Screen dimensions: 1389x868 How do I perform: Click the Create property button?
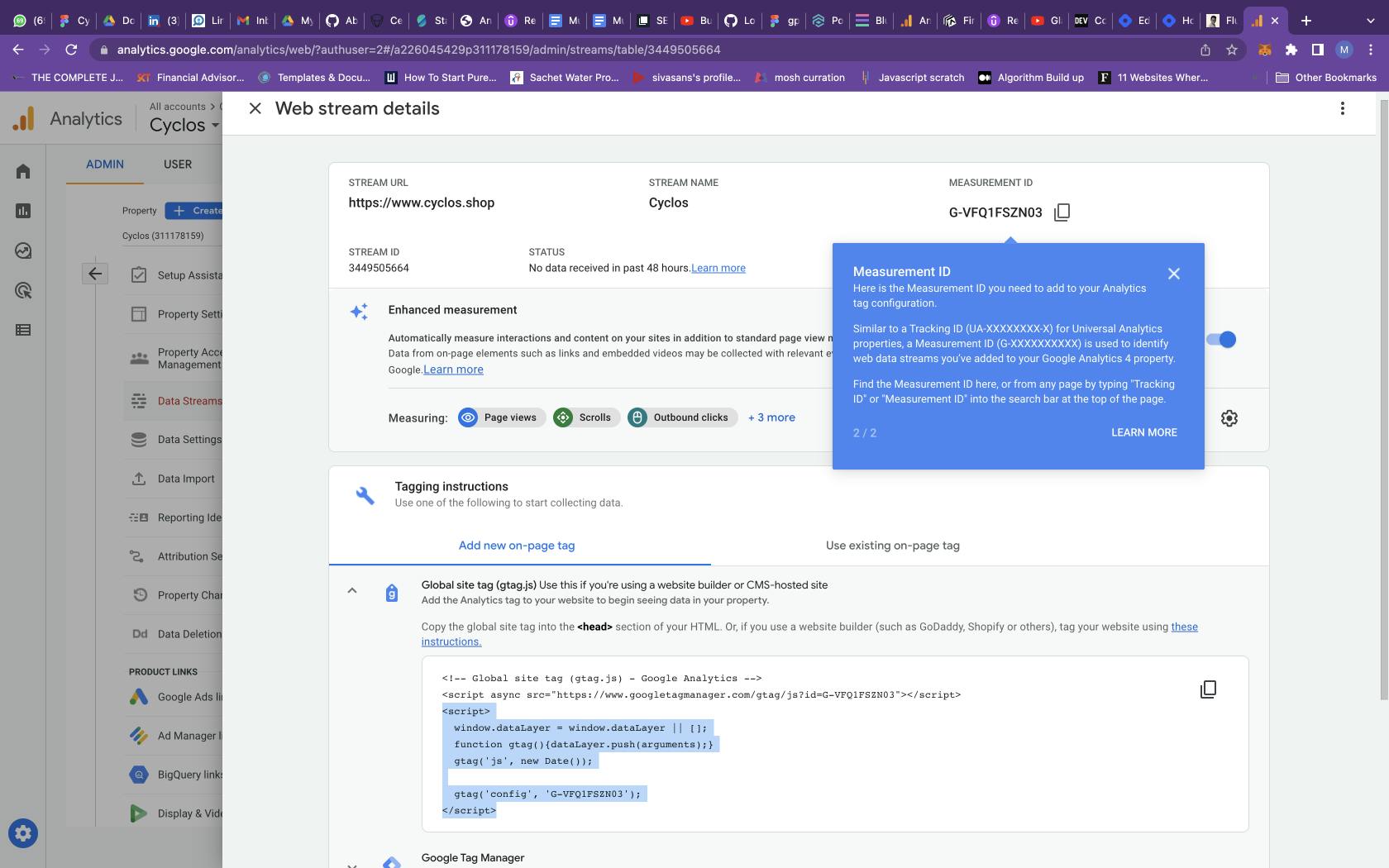tap(194, 211)
